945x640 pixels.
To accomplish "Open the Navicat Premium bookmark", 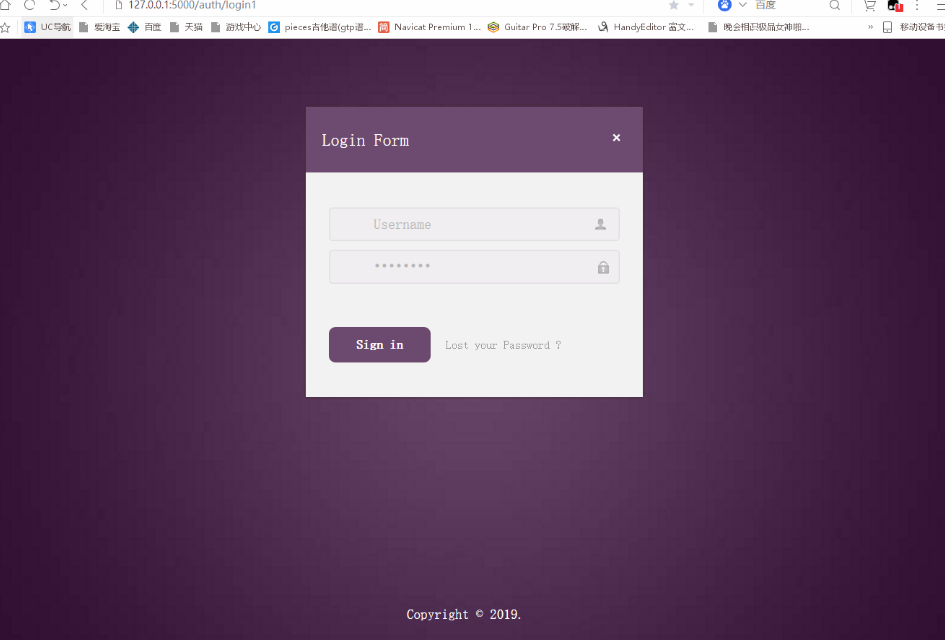I will [430, 27].
